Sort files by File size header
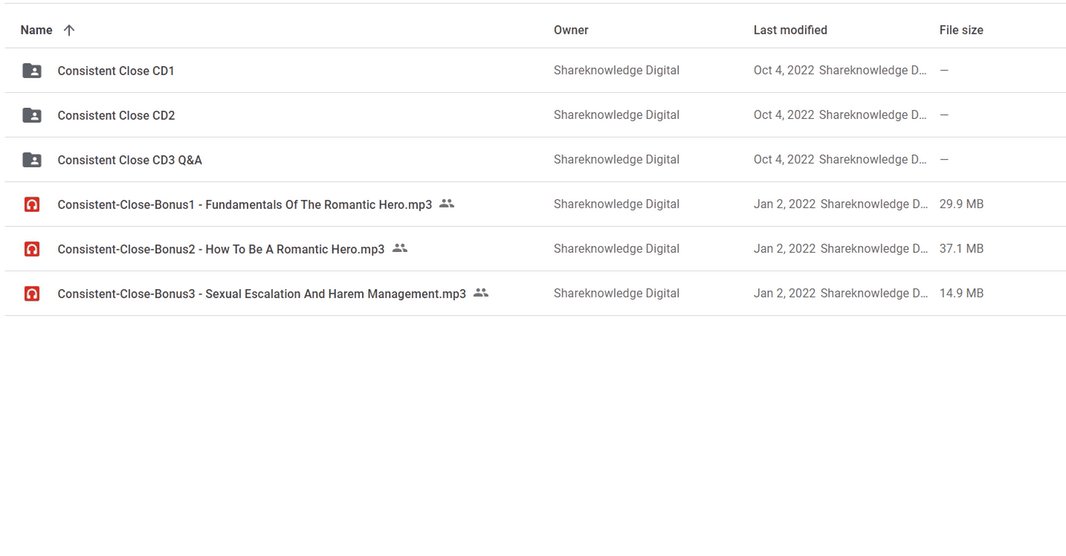This screenshot has height=556, width=1066. pos(961,30)
